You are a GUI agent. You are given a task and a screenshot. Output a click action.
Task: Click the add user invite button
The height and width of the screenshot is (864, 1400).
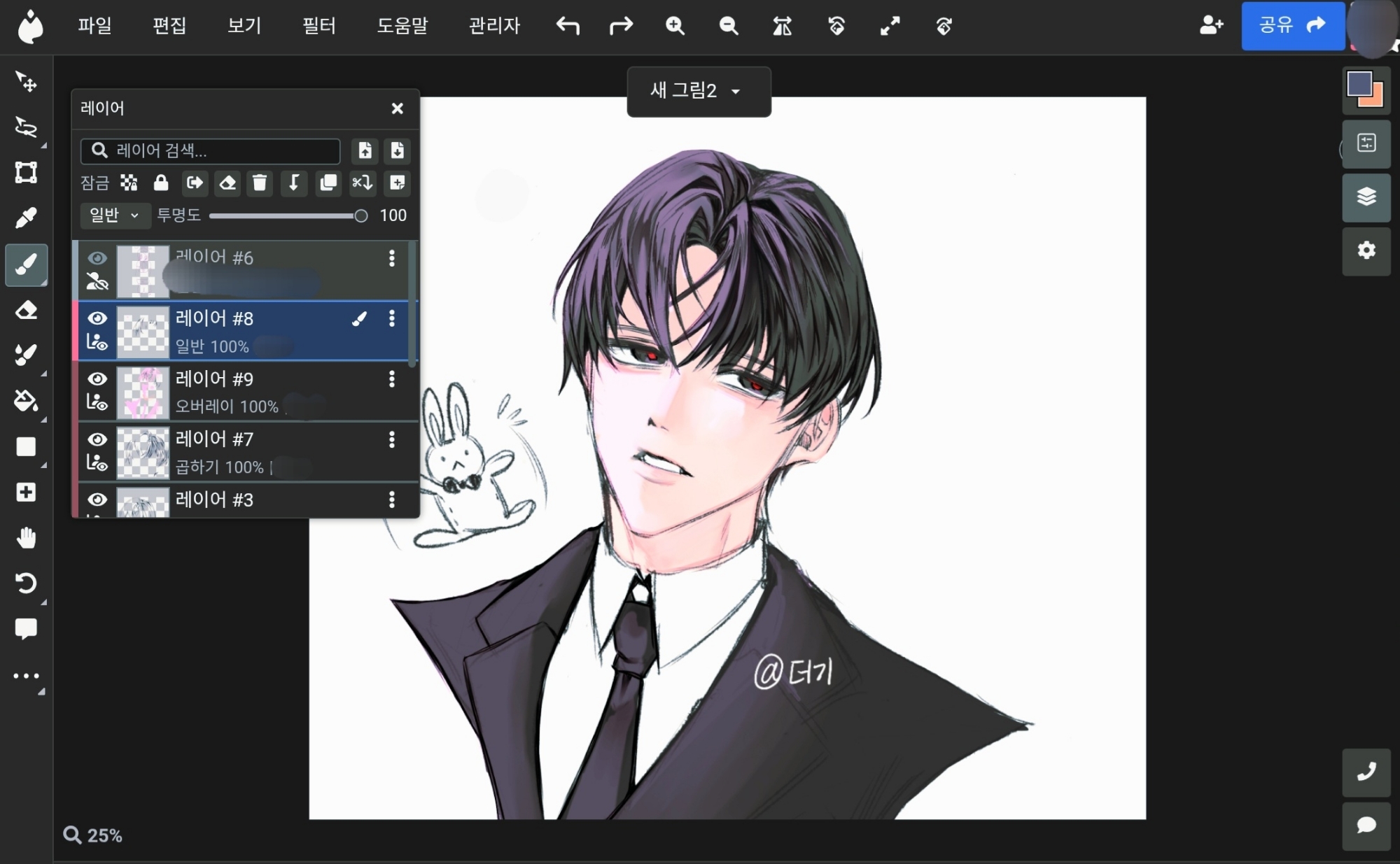click(1211, 26)
